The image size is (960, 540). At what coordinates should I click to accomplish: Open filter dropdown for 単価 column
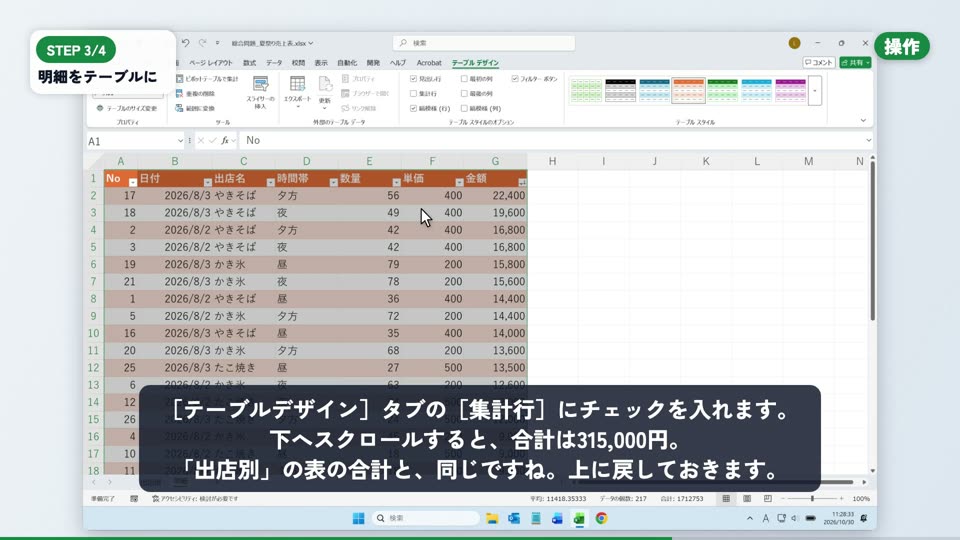459,182
